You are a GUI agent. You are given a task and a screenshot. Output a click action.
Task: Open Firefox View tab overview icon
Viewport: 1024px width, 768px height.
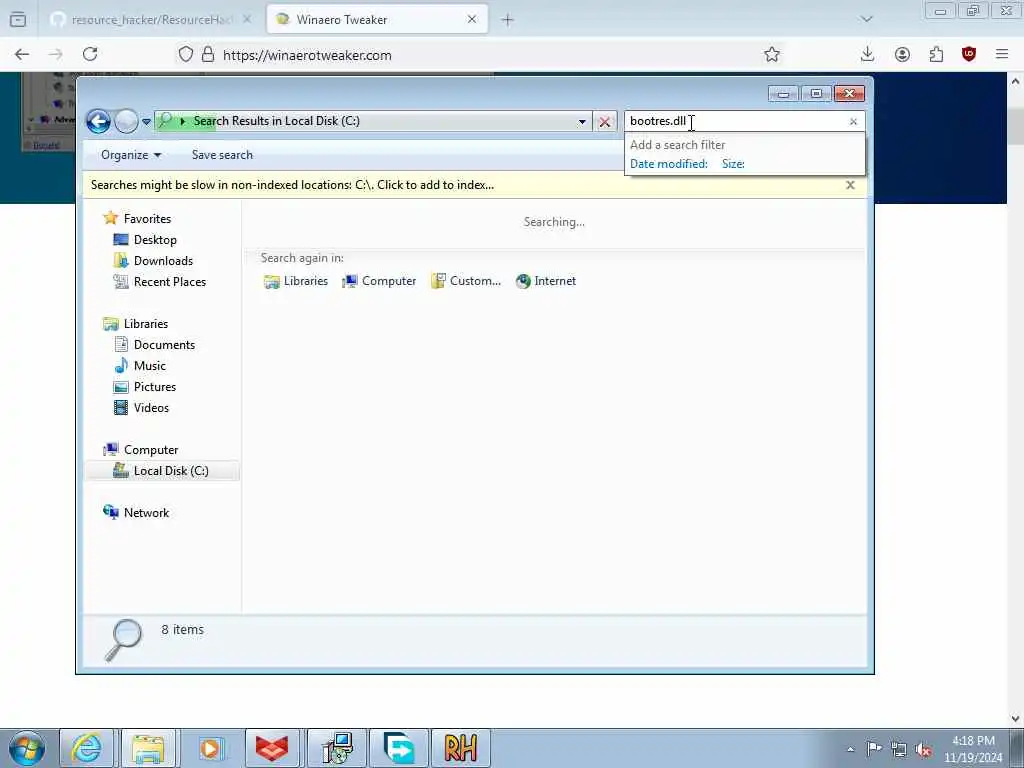pos(18,20)
